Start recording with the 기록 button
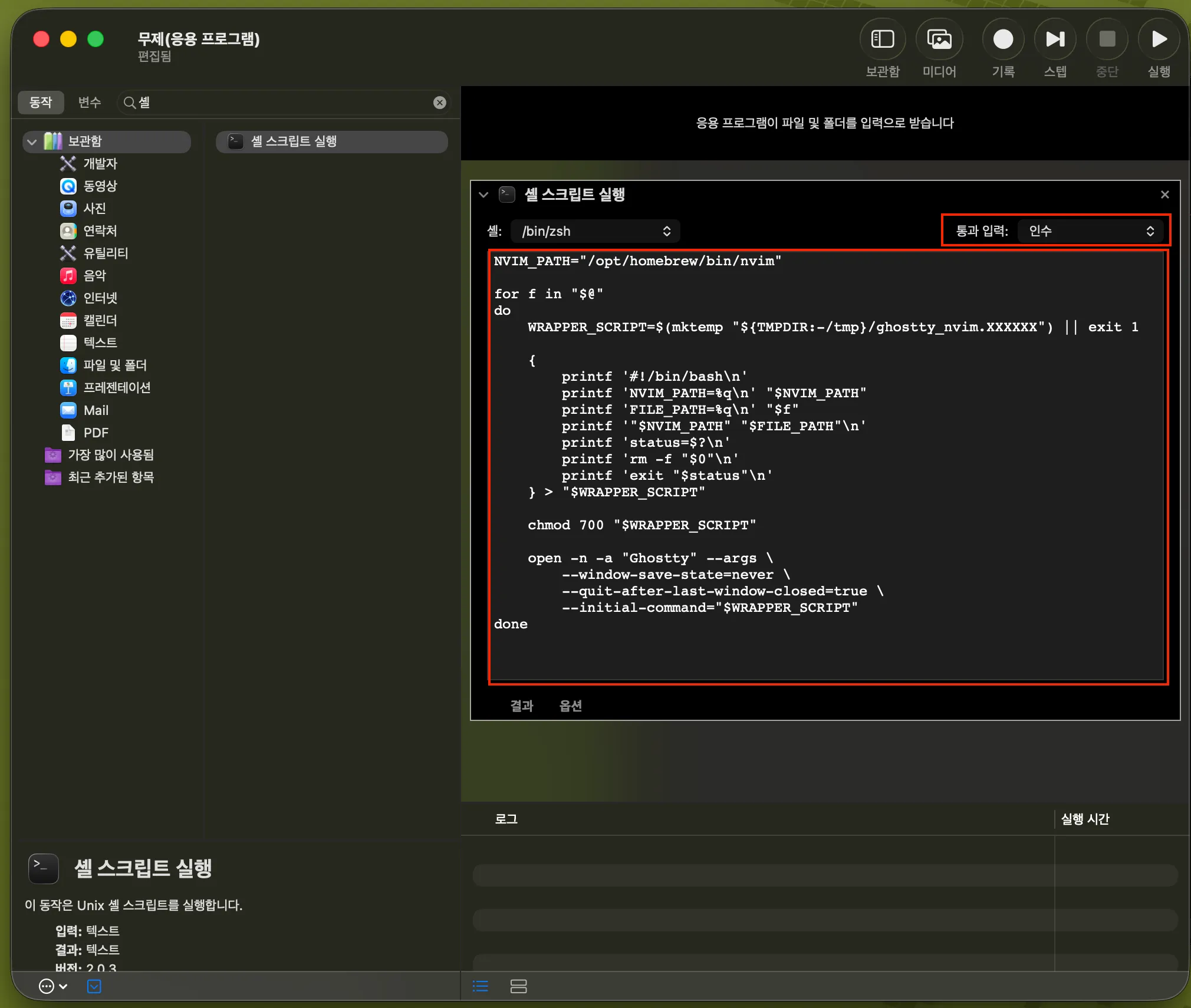This screenshot has width=1191, height=1008. click(x=1003, y=39)
